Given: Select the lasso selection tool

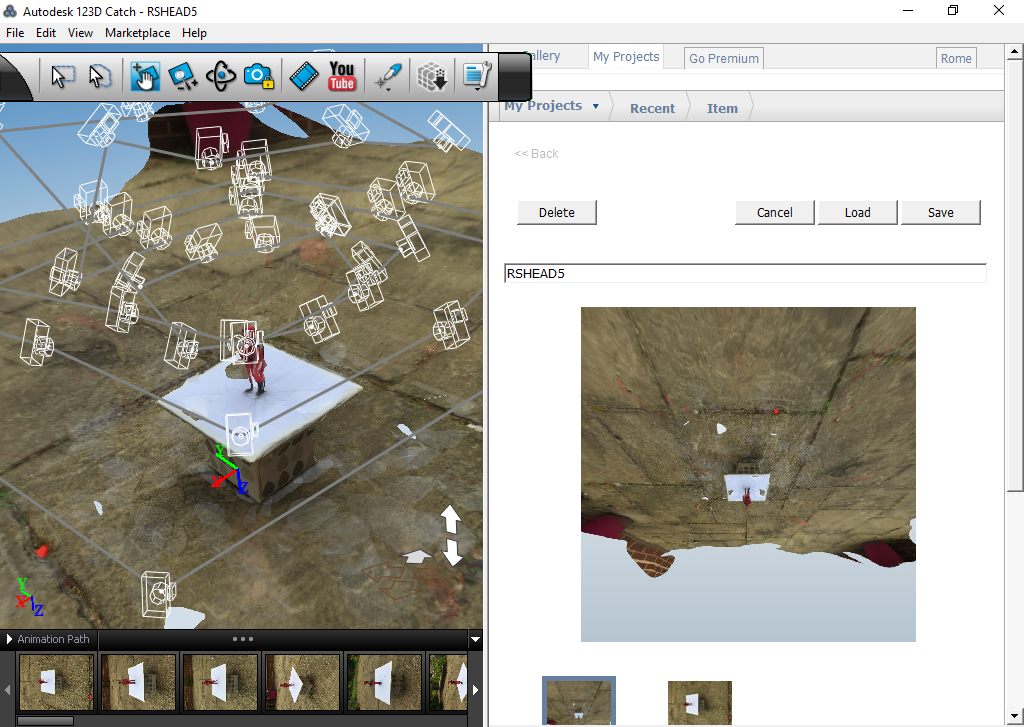Looking at the screenshot, I should (x=100, y=76).
